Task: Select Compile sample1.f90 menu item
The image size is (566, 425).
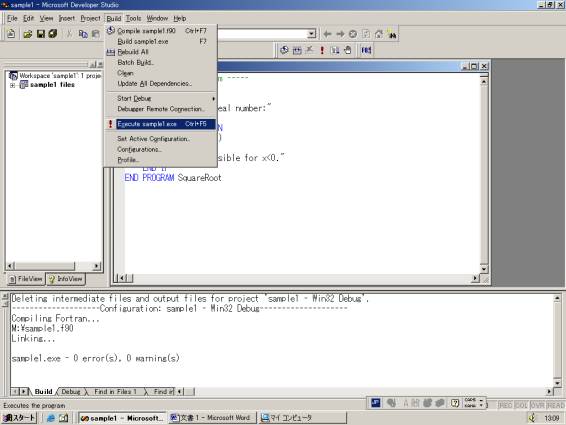Action: click(x=161, y=31)
